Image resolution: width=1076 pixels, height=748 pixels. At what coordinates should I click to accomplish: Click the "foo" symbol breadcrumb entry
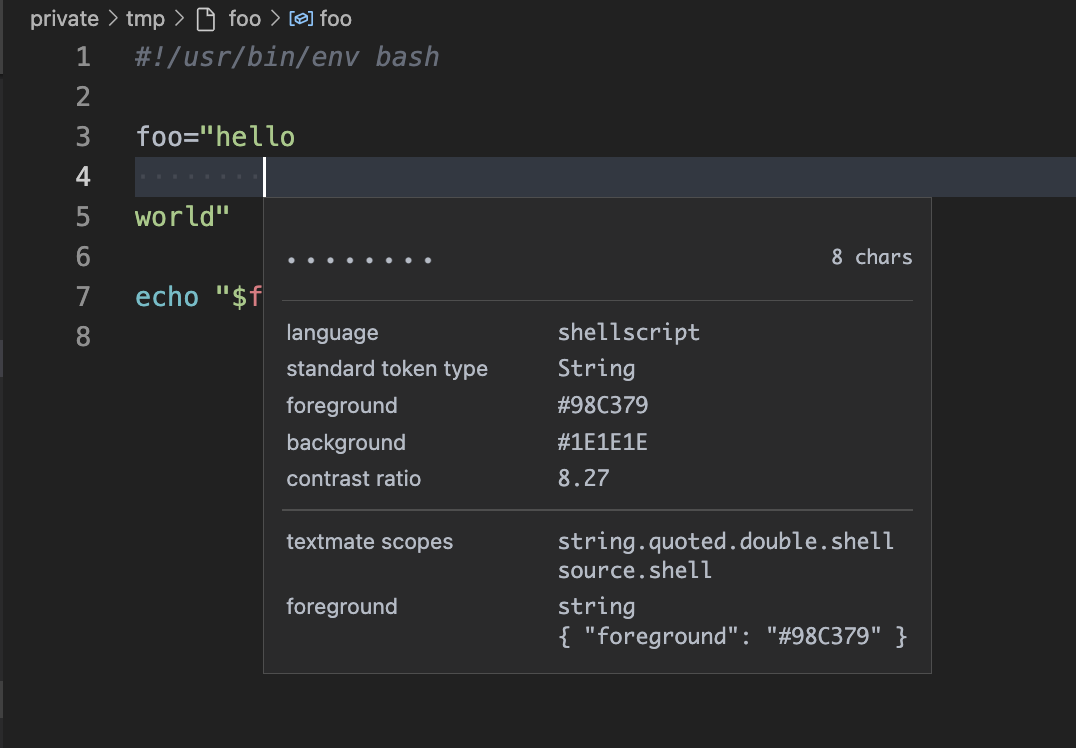334,18
